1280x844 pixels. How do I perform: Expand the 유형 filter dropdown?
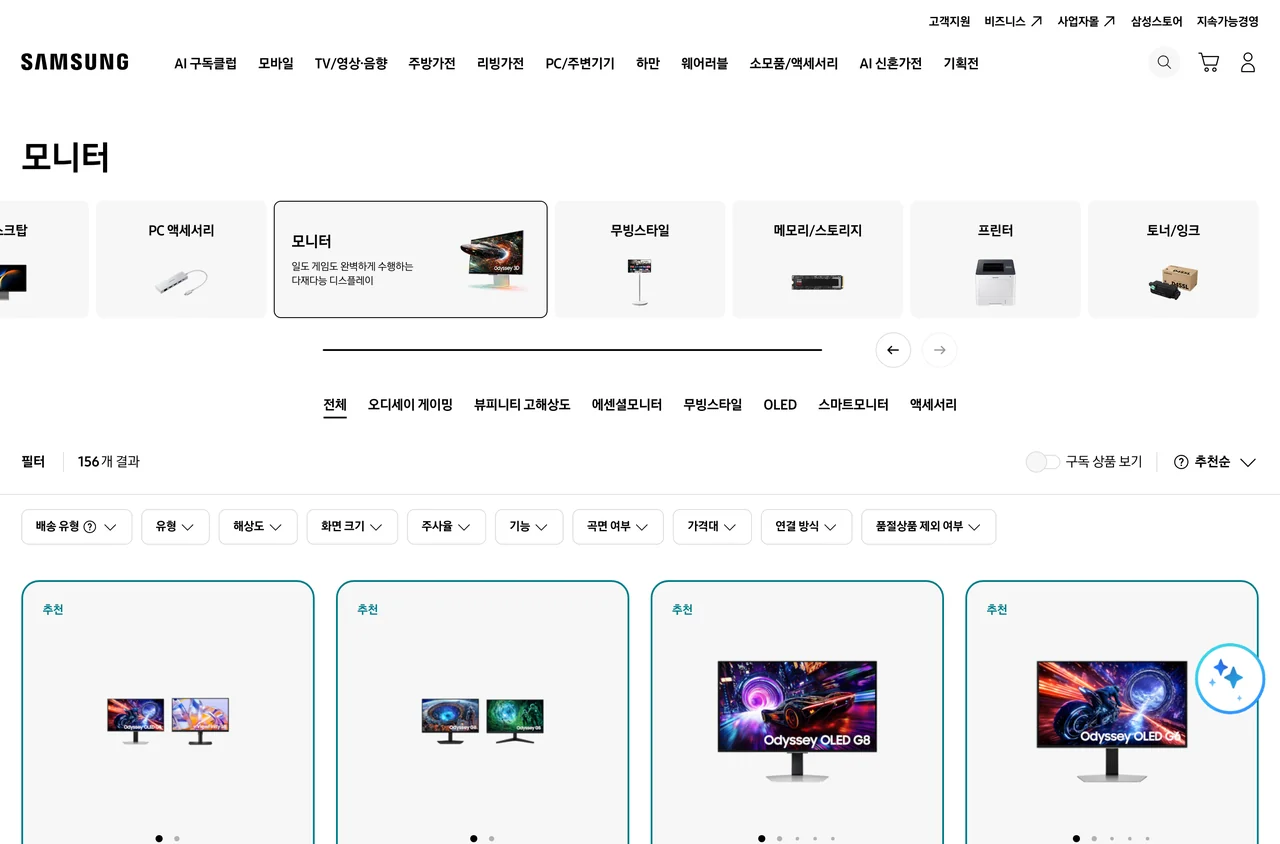tap(175, 527)
